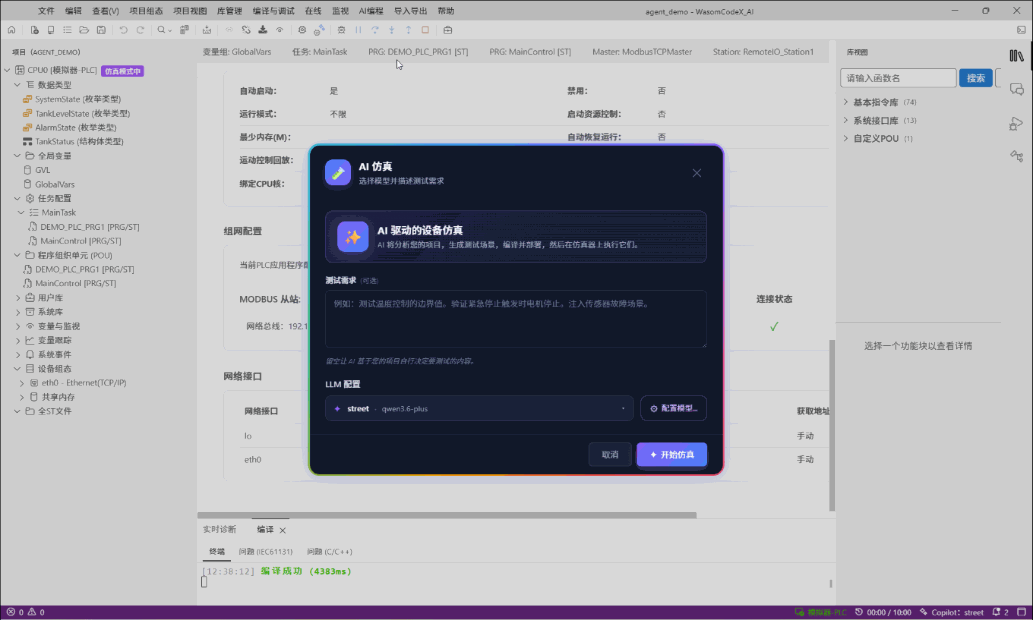1033x620 pixels.
Task: Click the undo arrow in the toolbar
Action: click(123, 30)
